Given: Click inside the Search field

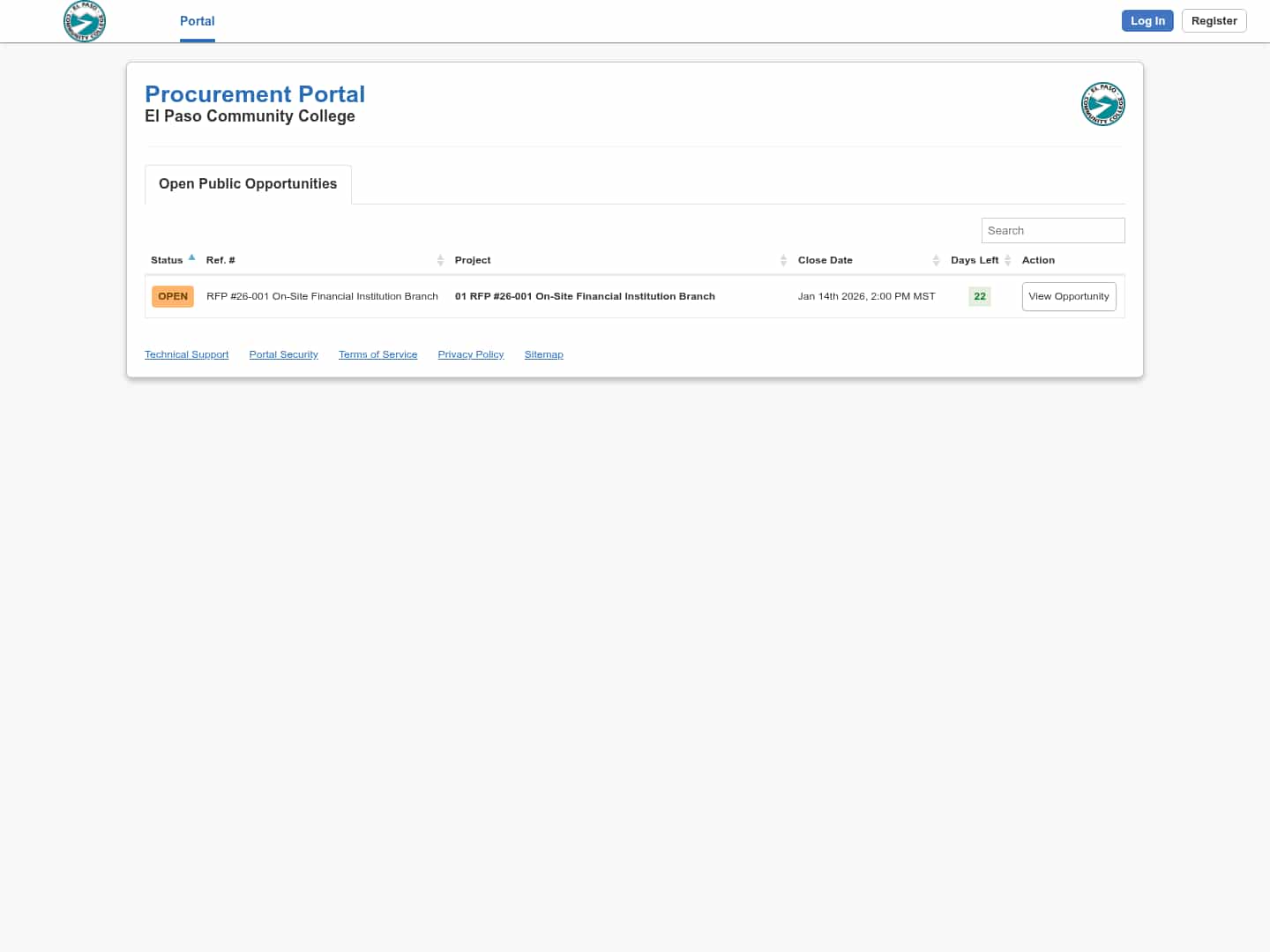Looking at the screenshot, I should [1053, 230].
